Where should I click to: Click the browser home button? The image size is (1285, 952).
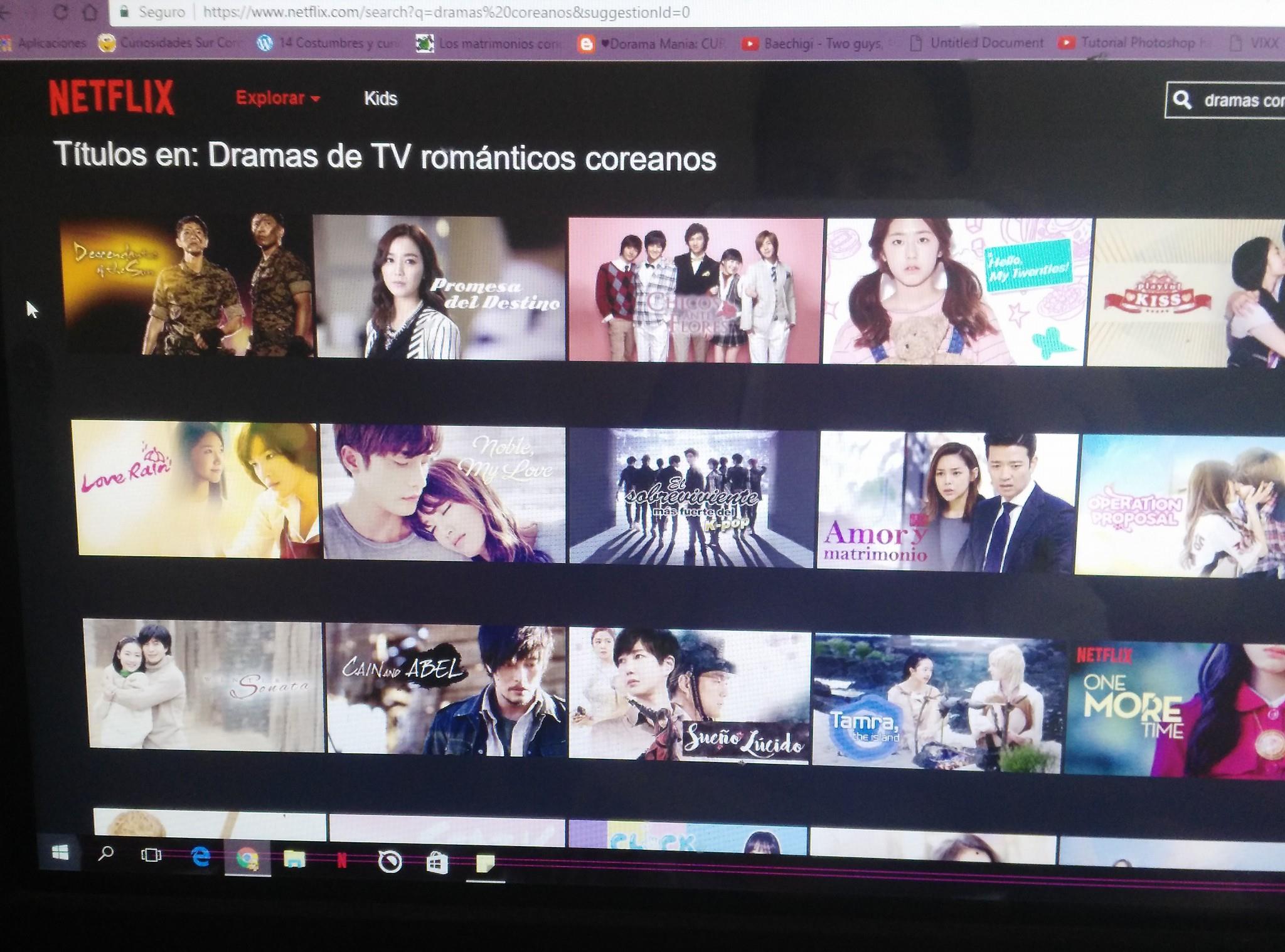tap(90, 12)
